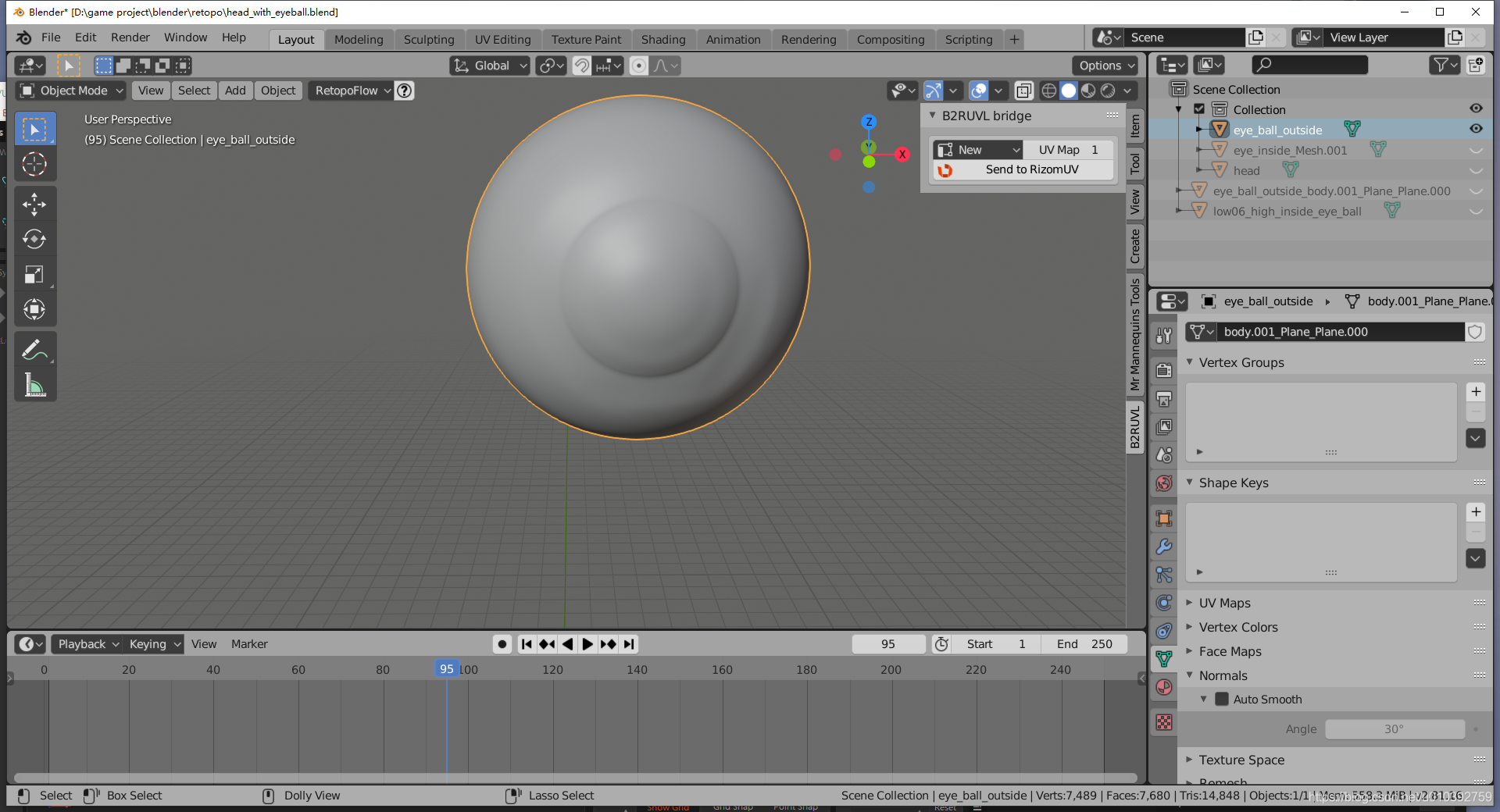1500x812 pixels.
Task: Enable Auto Smooth checkbox
Action: pyautogui.click(x=1222, y=699)
